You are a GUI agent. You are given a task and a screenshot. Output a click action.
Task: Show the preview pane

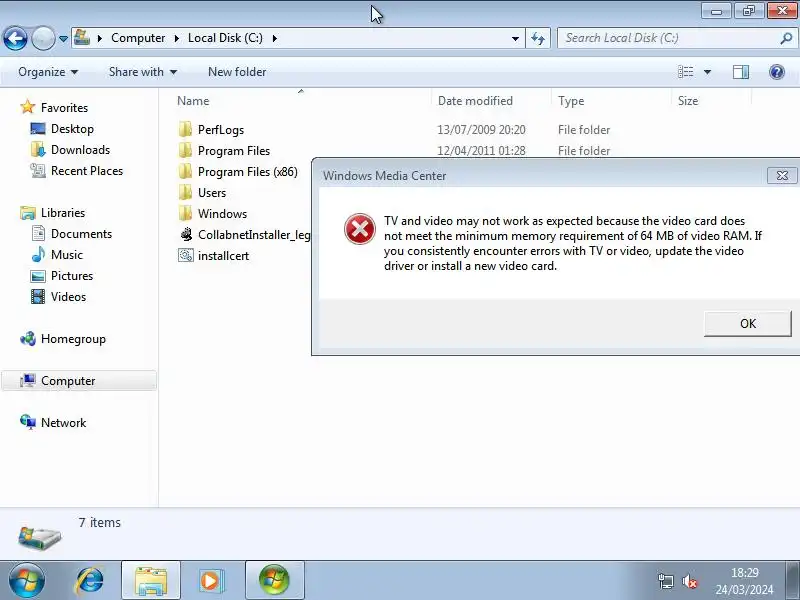[741, 72]
